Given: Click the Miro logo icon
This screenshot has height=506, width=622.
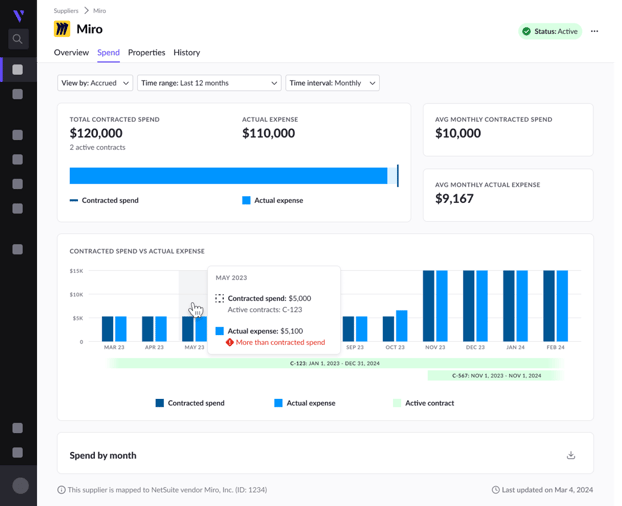Looking at the screenshot, I should 62,29.
